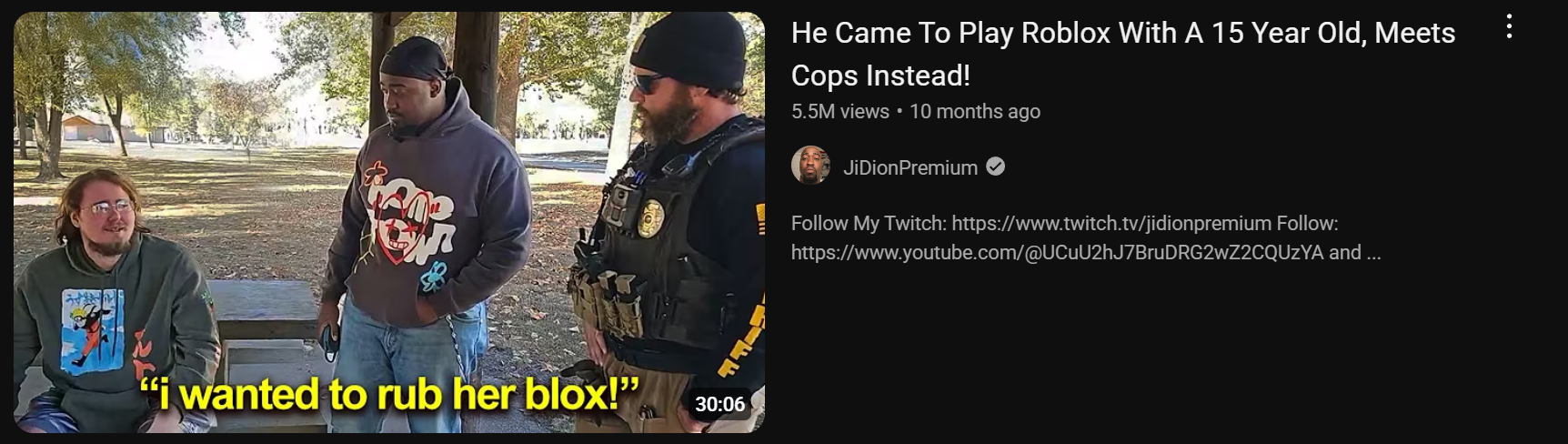Click the seated man in Naruto hoodie

114,305
